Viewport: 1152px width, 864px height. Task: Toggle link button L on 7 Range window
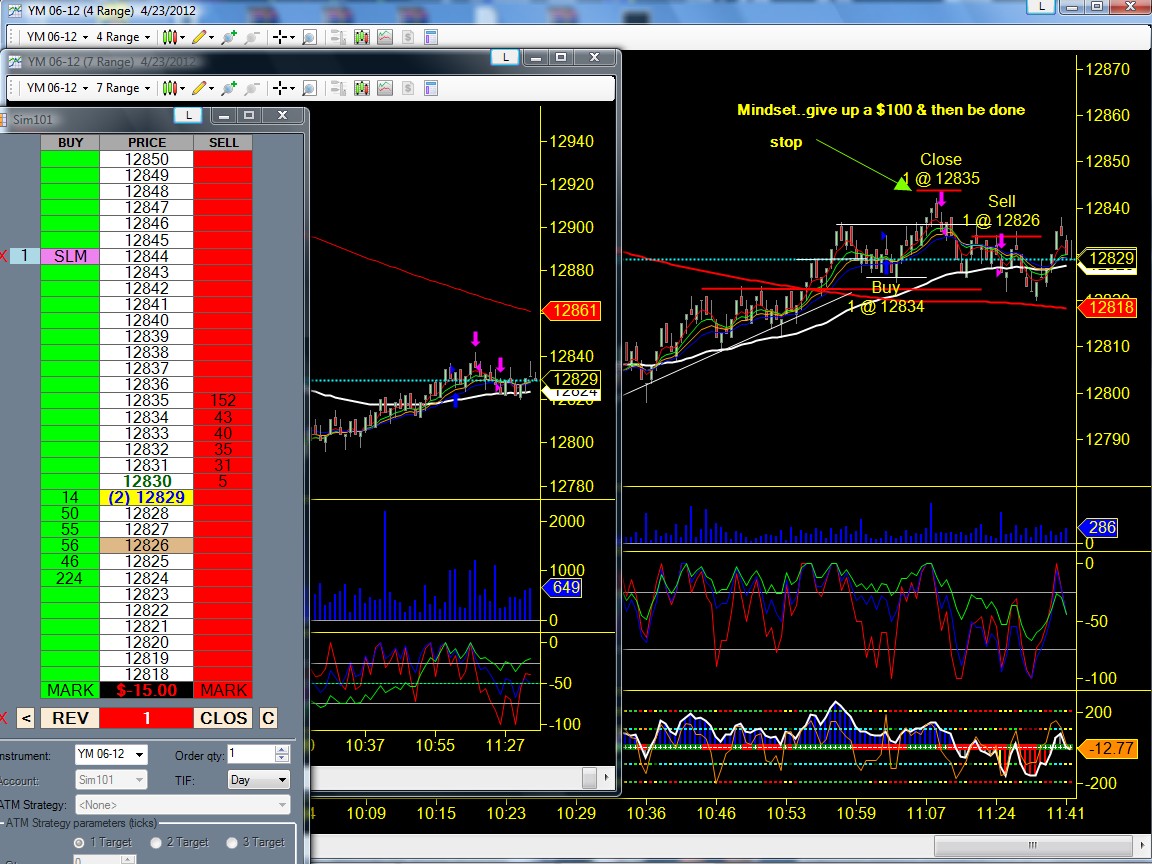(505, 57)
